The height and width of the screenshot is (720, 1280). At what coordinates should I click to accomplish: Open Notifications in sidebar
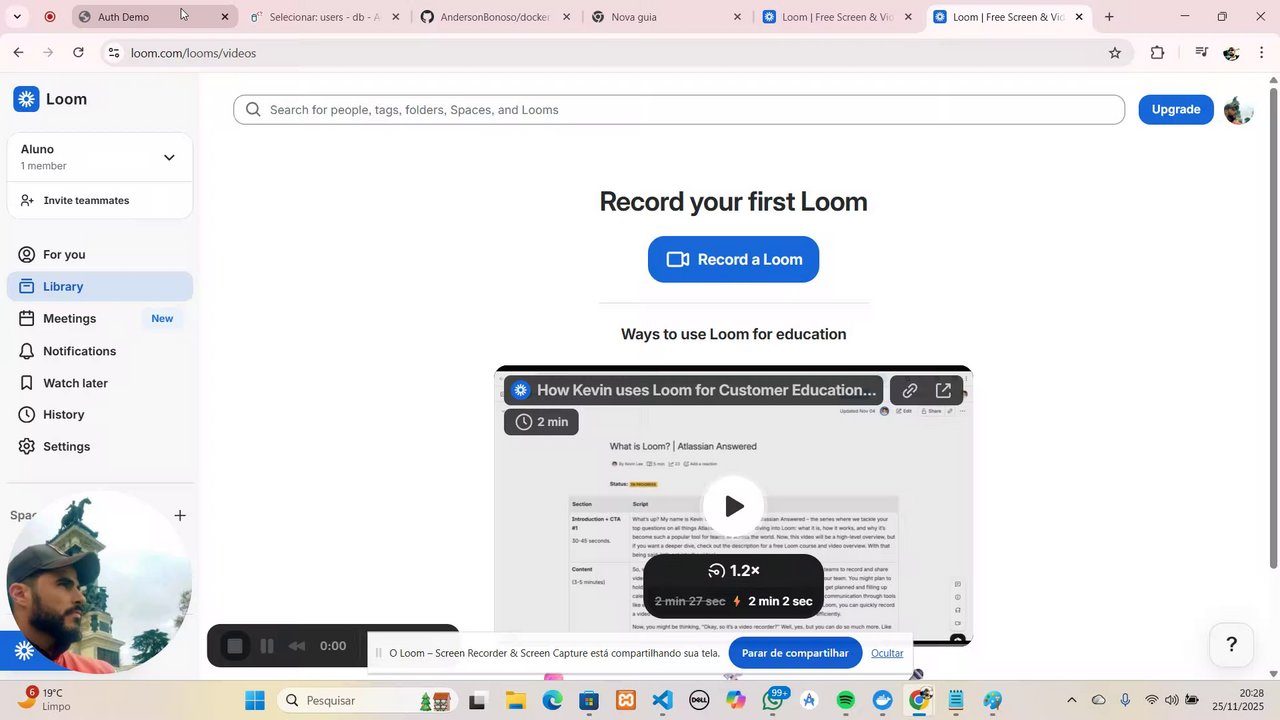[x=100, y=351]
